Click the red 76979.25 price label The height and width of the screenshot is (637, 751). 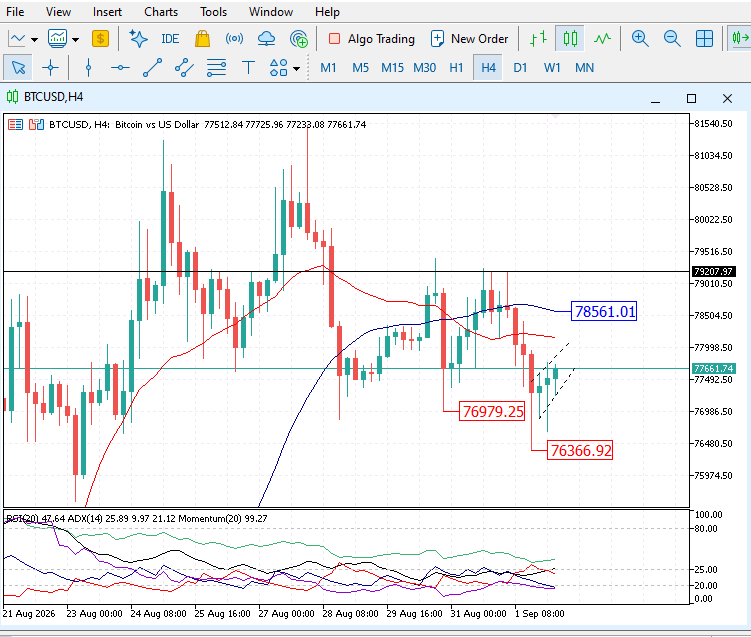[x=492, y=411]
